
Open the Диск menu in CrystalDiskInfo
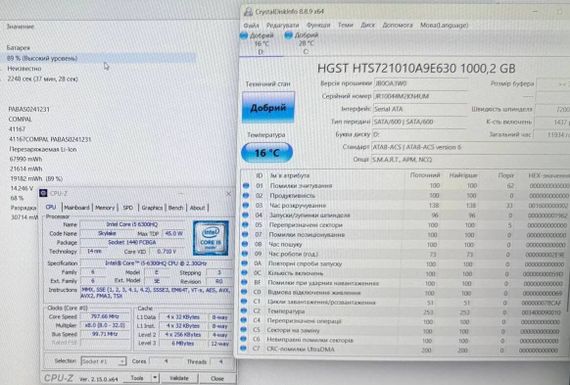[368, 25]
